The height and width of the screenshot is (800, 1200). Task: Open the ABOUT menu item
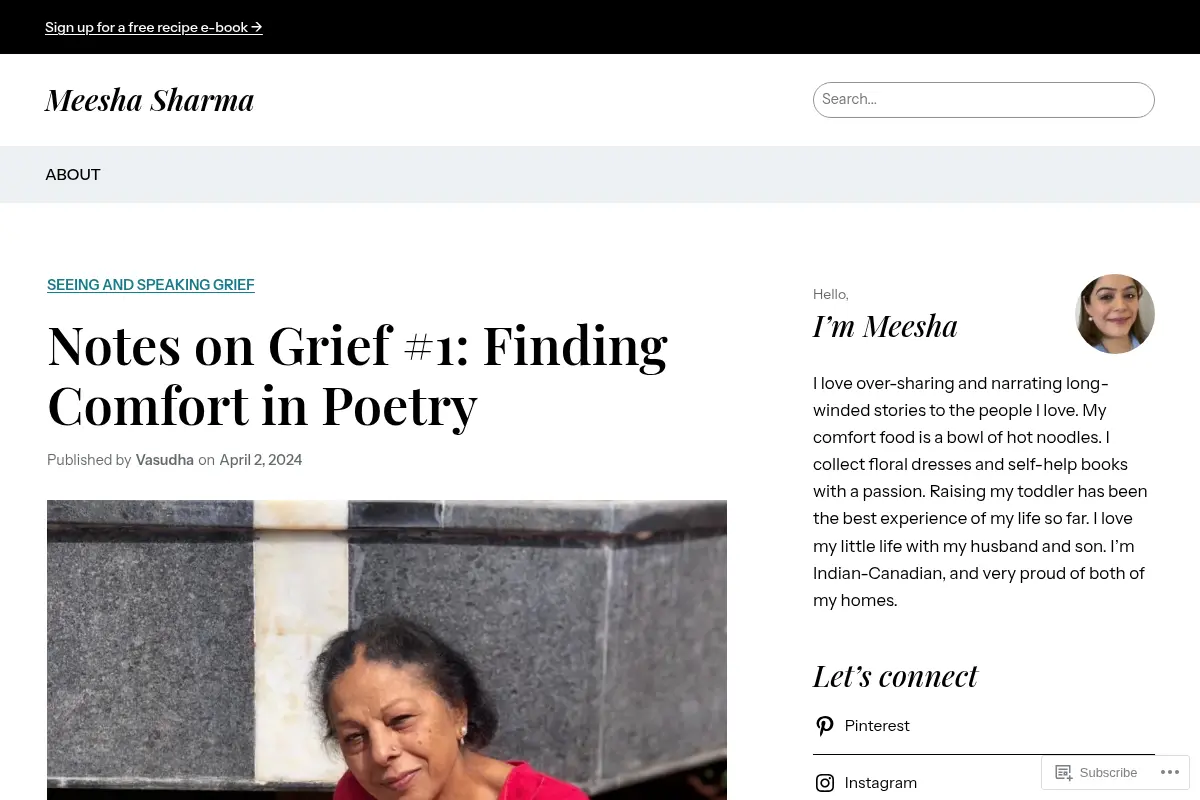(x=73, y=174)
